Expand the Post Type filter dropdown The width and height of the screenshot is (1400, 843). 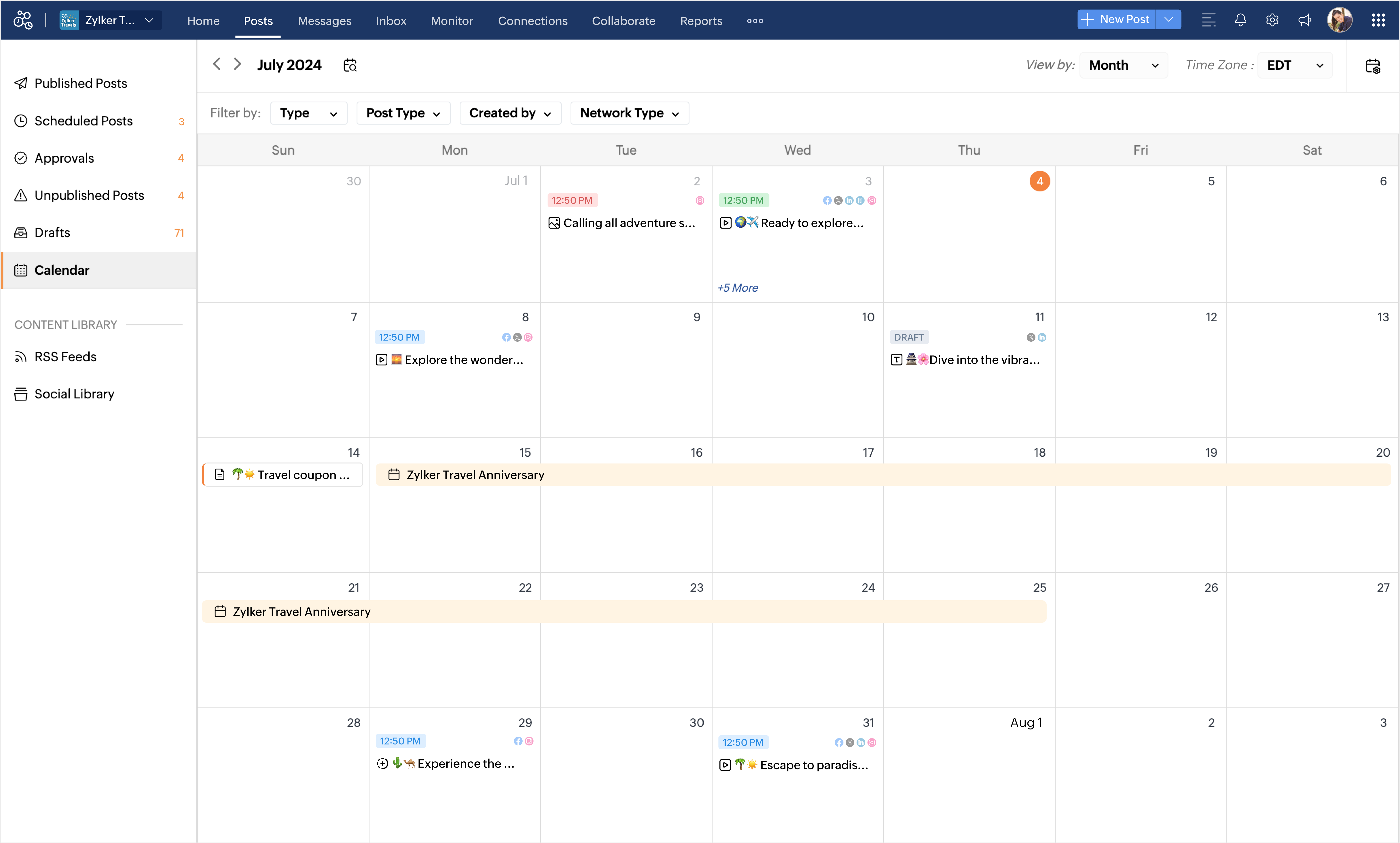(x=403, y=113)
